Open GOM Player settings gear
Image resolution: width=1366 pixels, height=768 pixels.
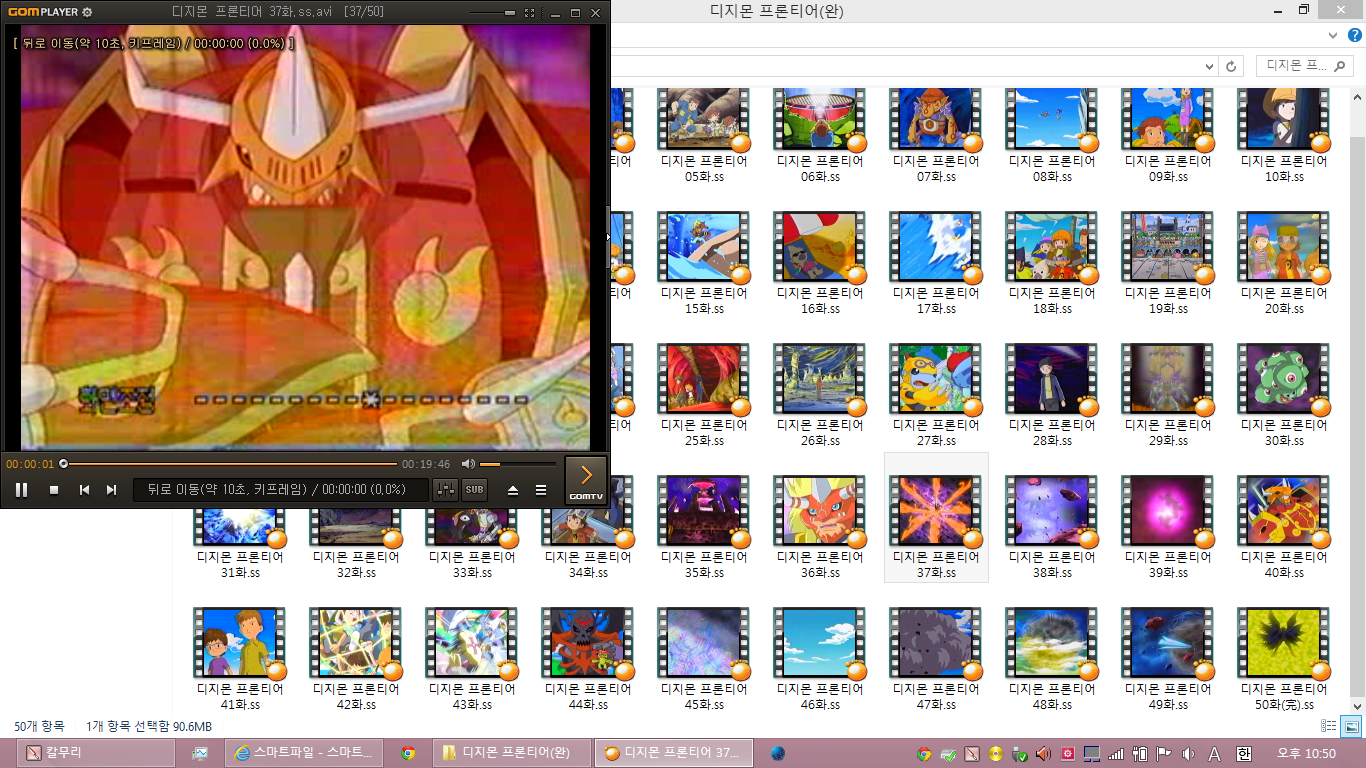(x=87, y=12)
